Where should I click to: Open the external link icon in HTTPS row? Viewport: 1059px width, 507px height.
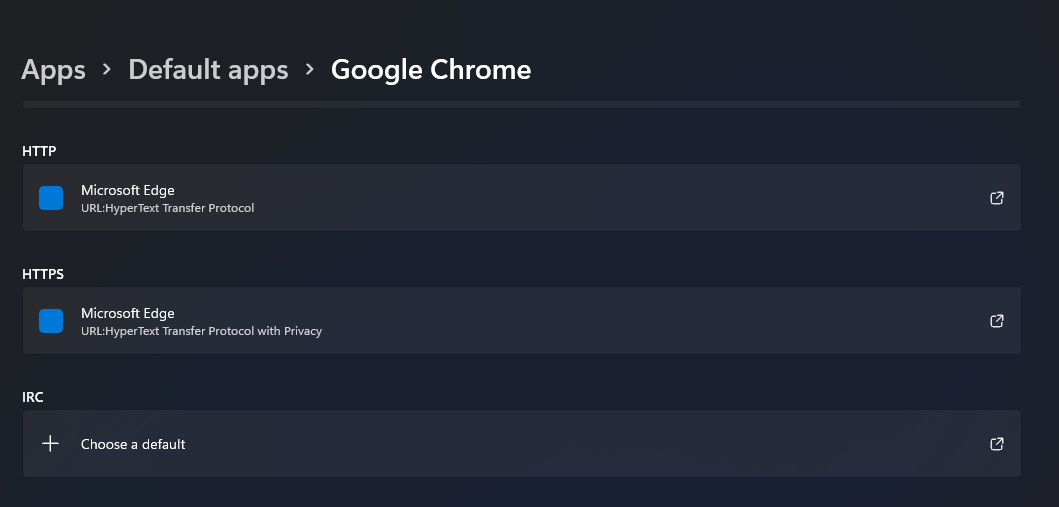click(996, 321)
